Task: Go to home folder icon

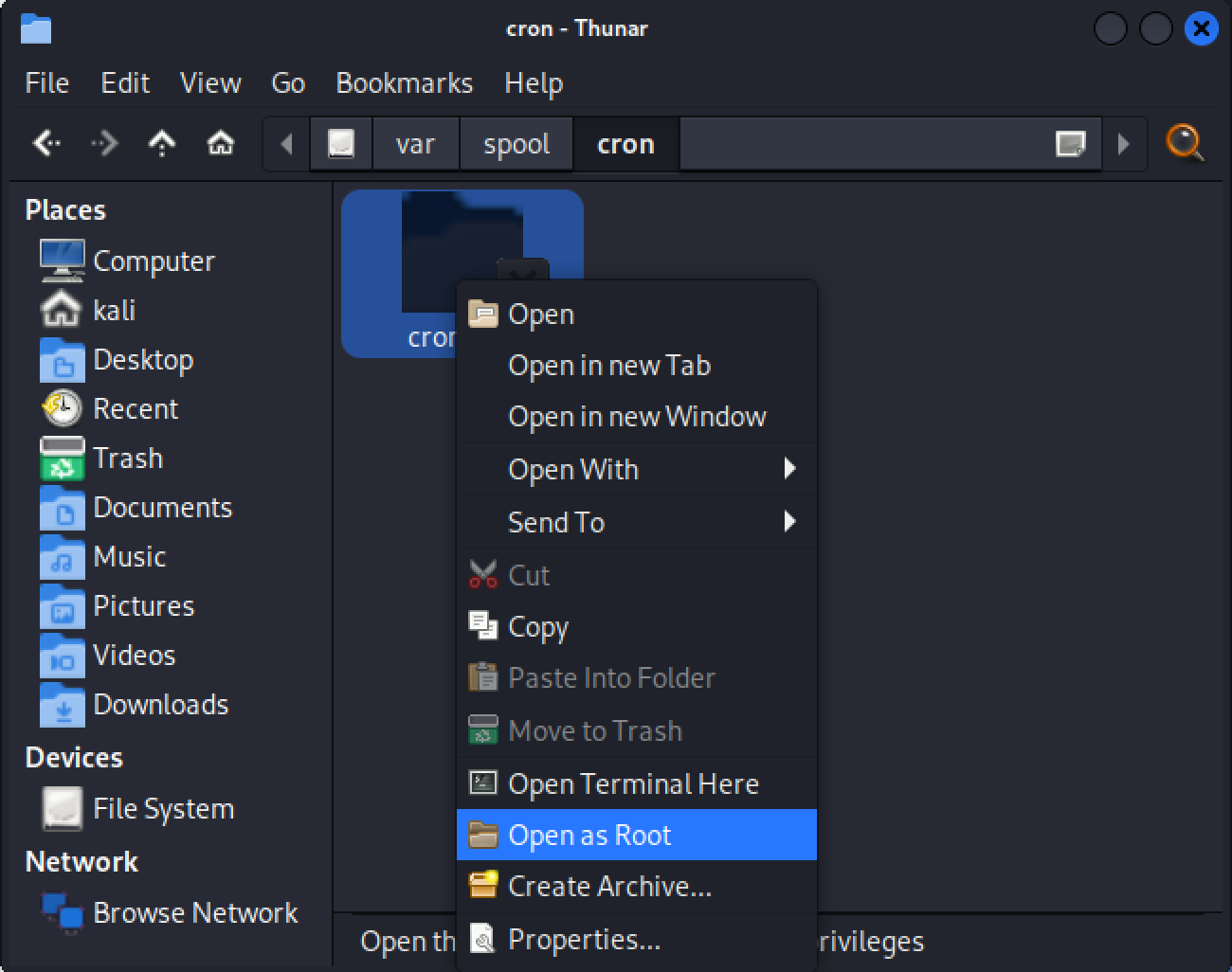Action: (x=221, y=144)
